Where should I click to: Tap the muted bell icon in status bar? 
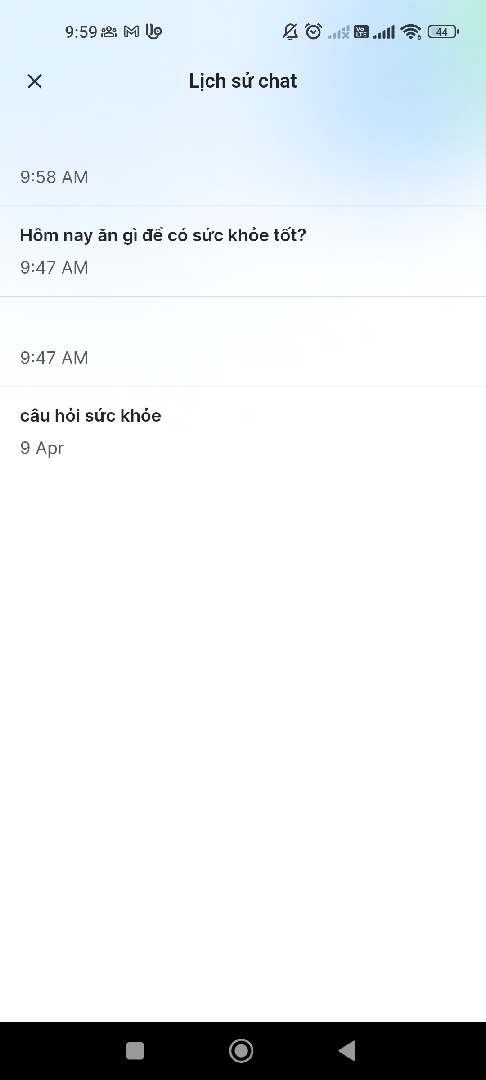[x=290, y=32]
